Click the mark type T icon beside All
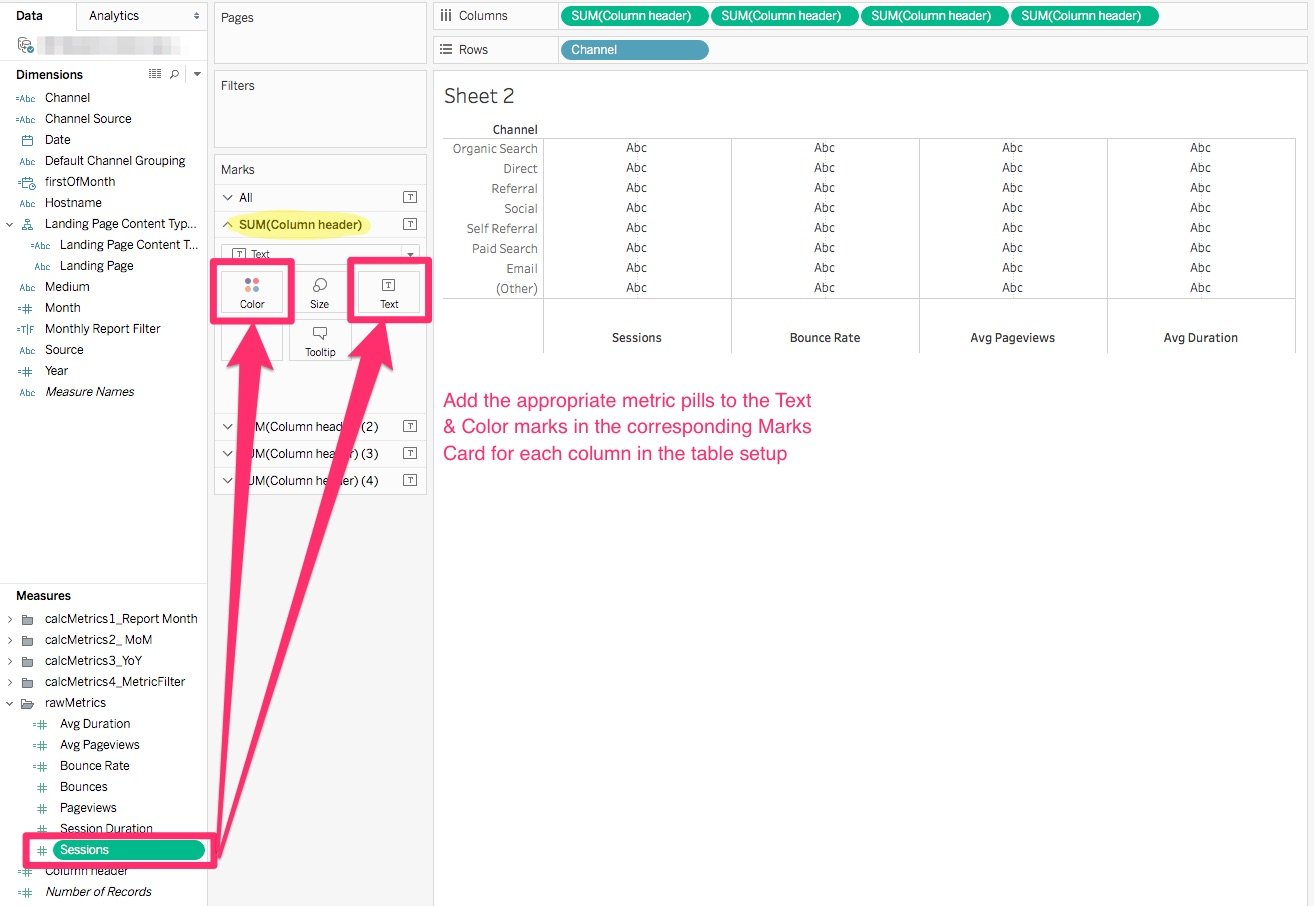1314x906 pixels. click(410, 197)
